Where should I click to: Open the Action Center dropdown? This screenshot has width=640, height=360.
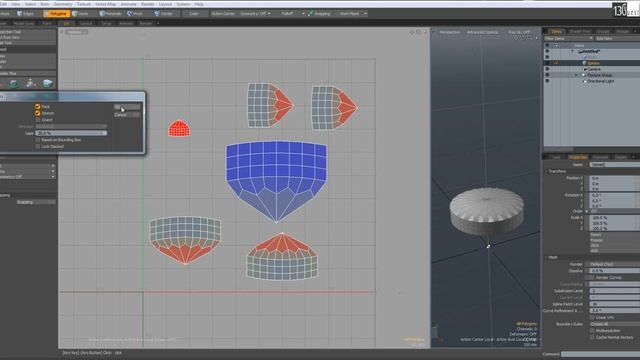click(x=223, y=13)
